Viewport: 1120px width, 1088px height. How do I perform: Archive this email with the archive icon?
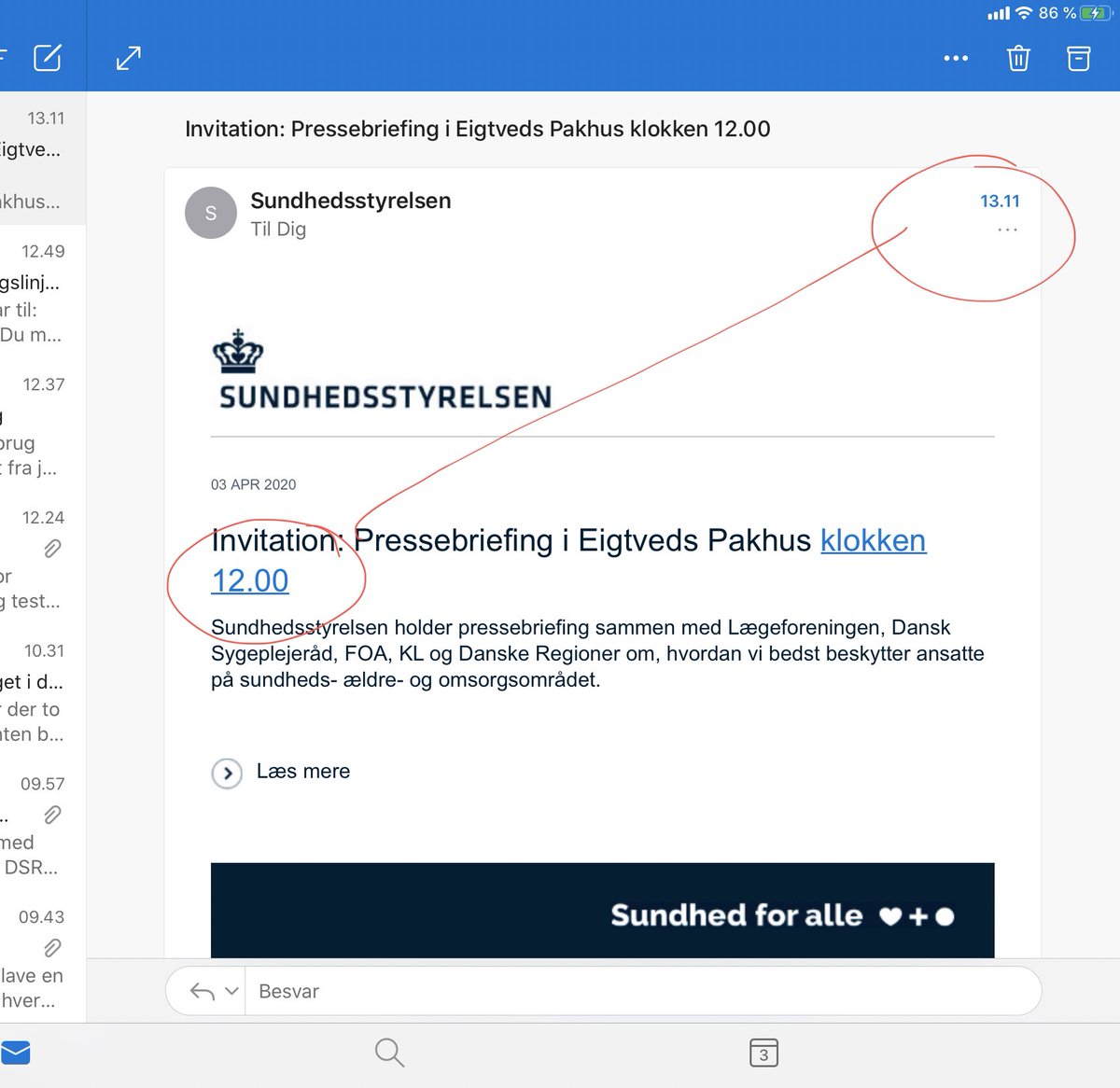click(1079, 58)
